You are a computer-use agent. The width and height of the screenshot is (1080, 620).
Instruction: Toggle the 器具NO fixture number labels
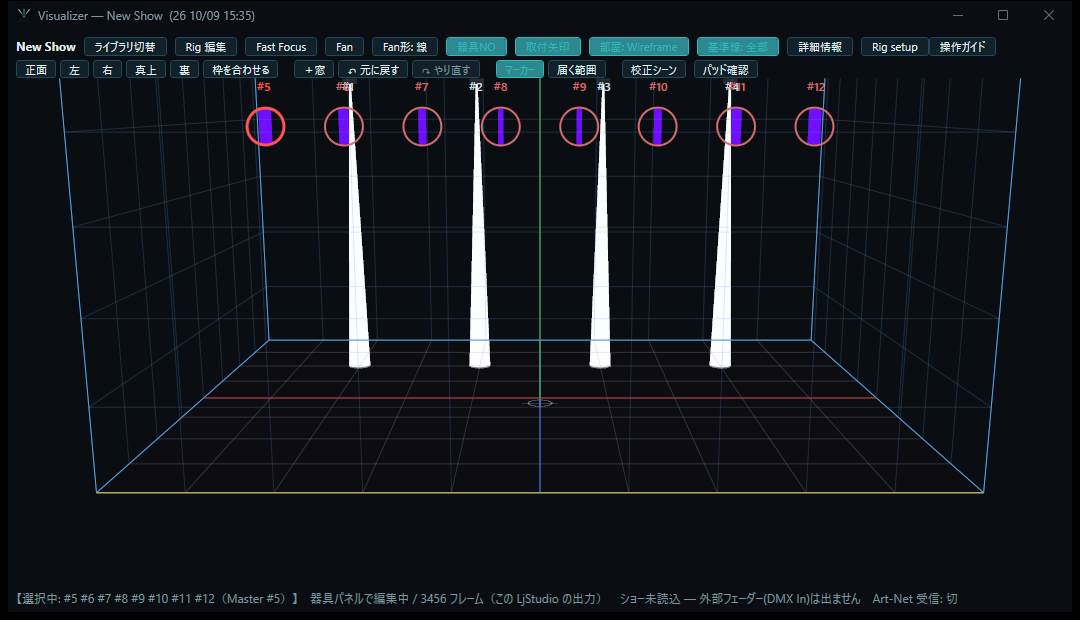(477, 47)
